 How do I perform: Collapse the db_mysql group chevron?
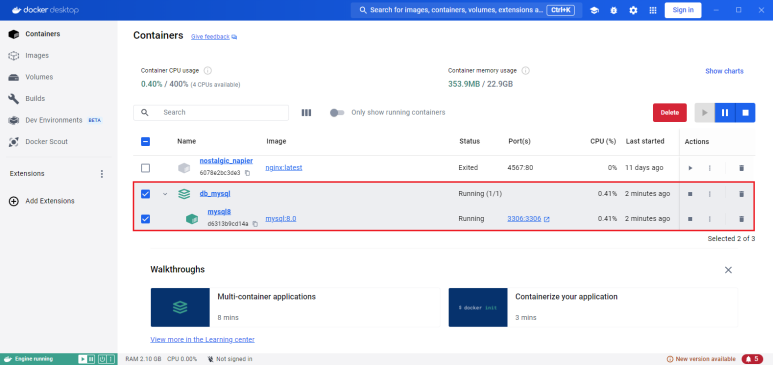165,194
